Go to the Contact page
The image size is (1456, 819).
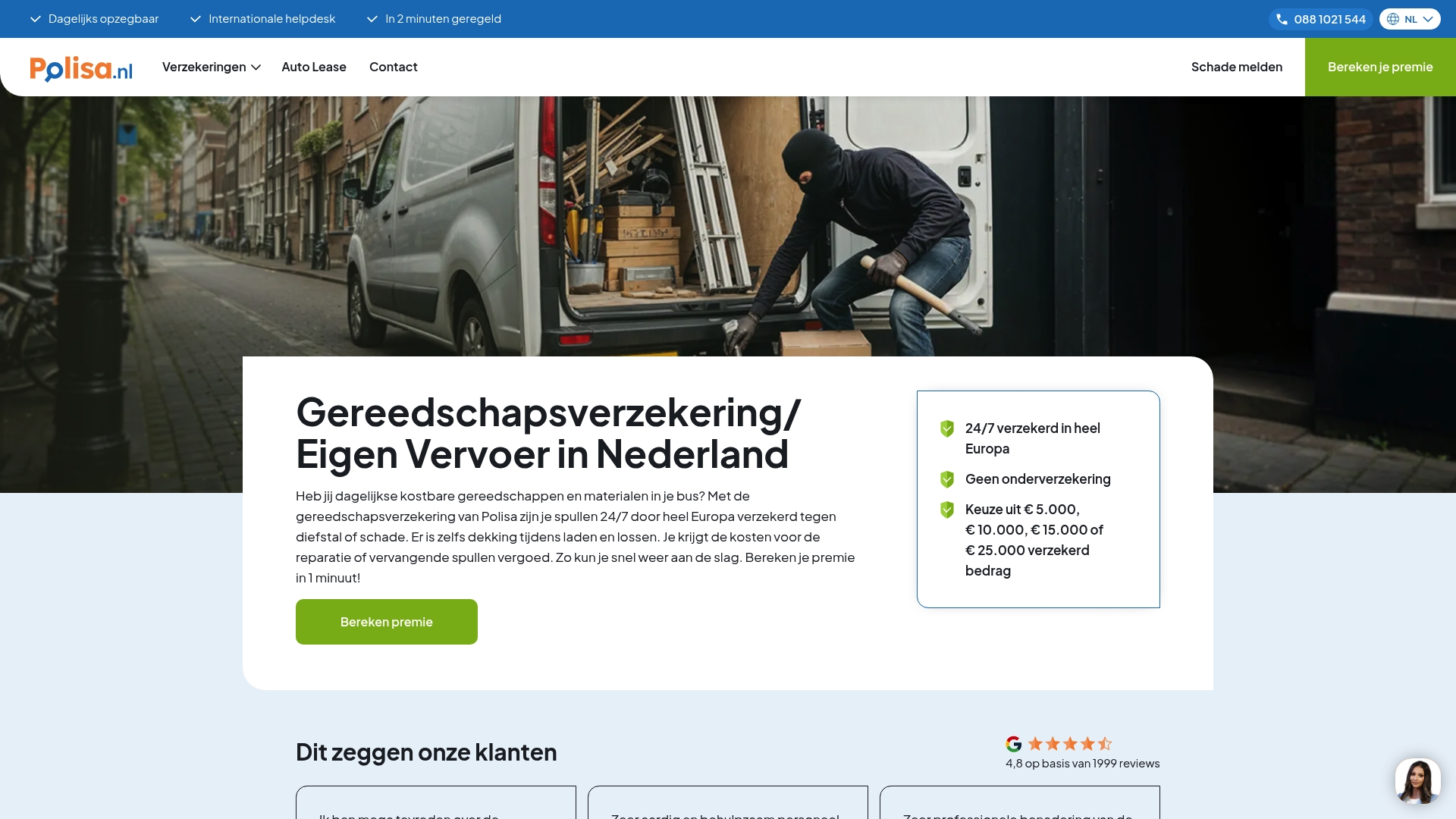tap(394, 67)
